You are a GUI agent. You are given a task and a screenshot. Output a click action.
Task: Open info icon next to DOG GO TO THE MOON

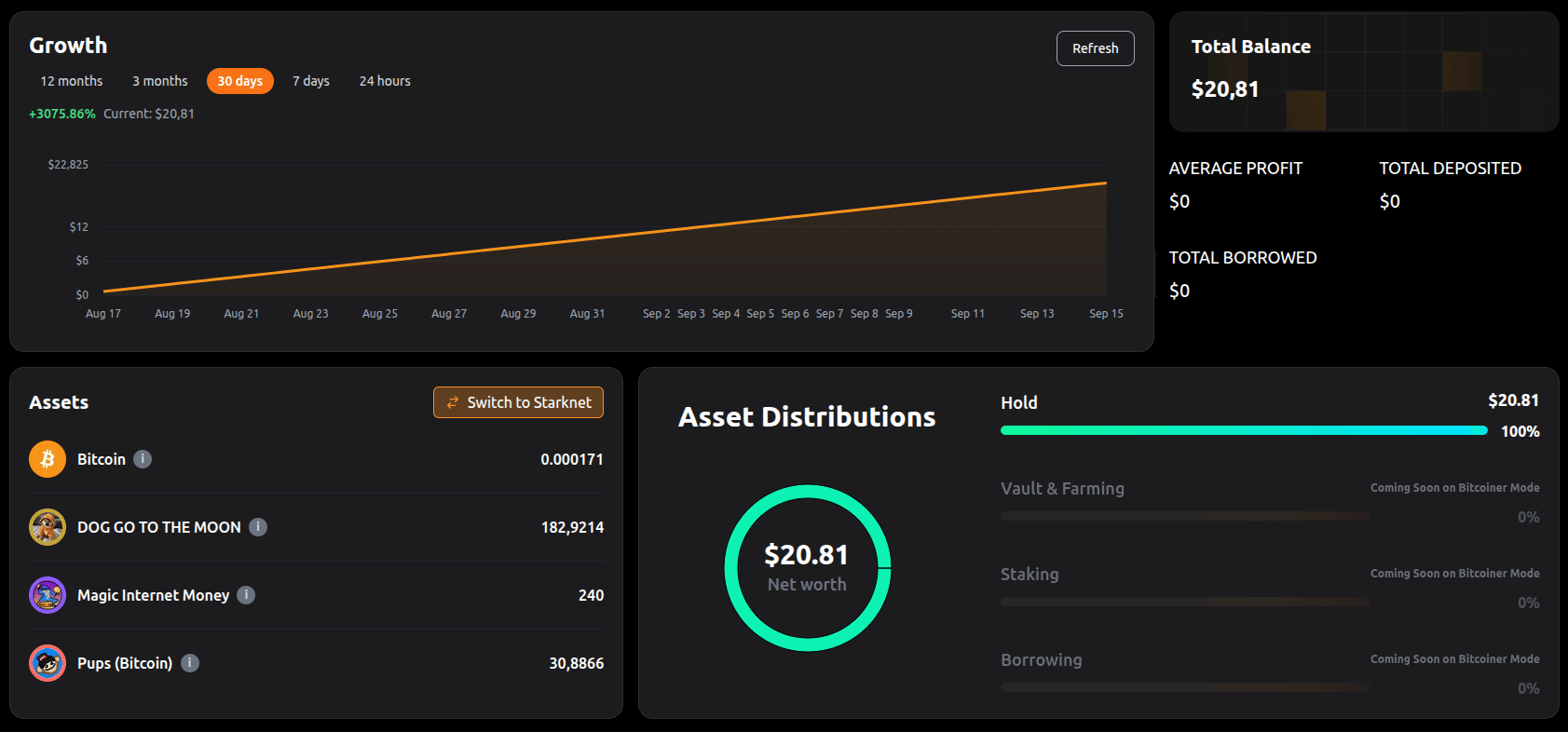click(258, 527)
